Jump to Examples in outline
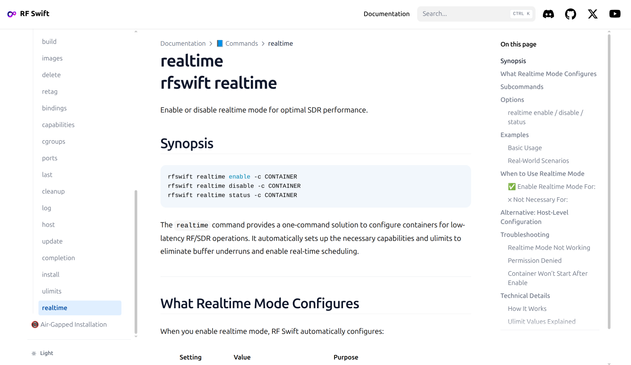The height and width of the screenshot is (365, 631). 514,135
